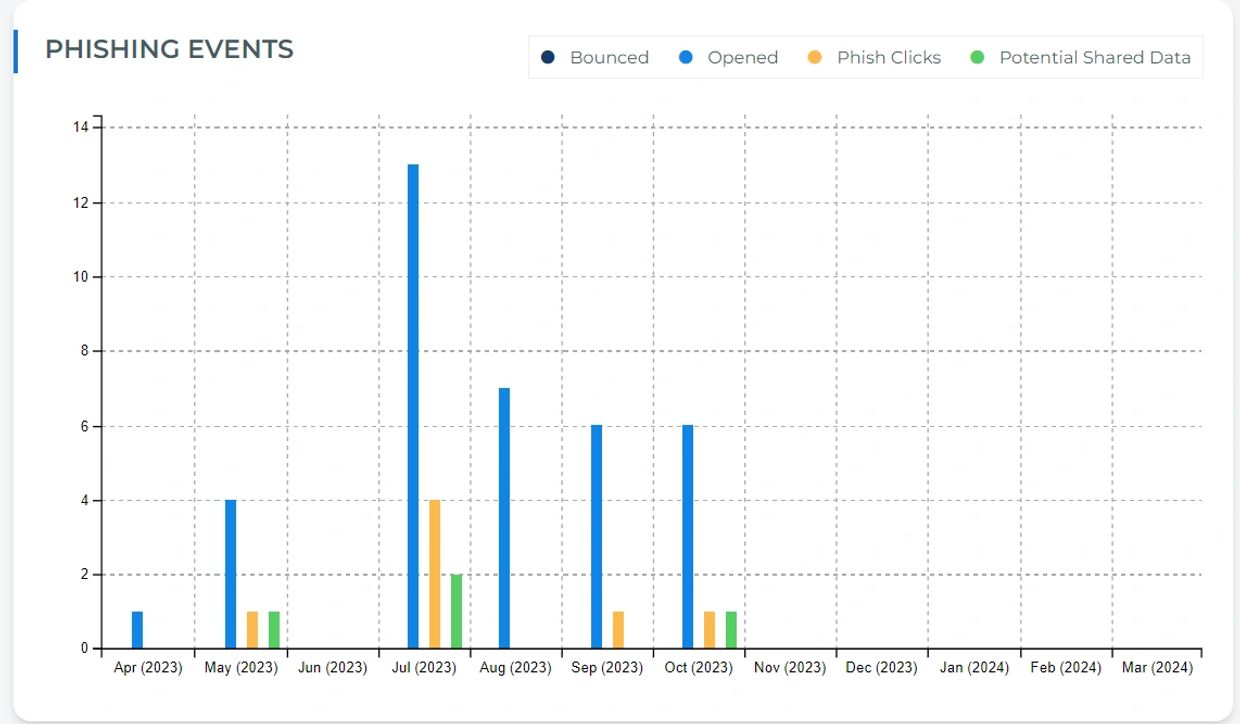
Task: Click the April 2023 Opened bar
Action: 137,630
